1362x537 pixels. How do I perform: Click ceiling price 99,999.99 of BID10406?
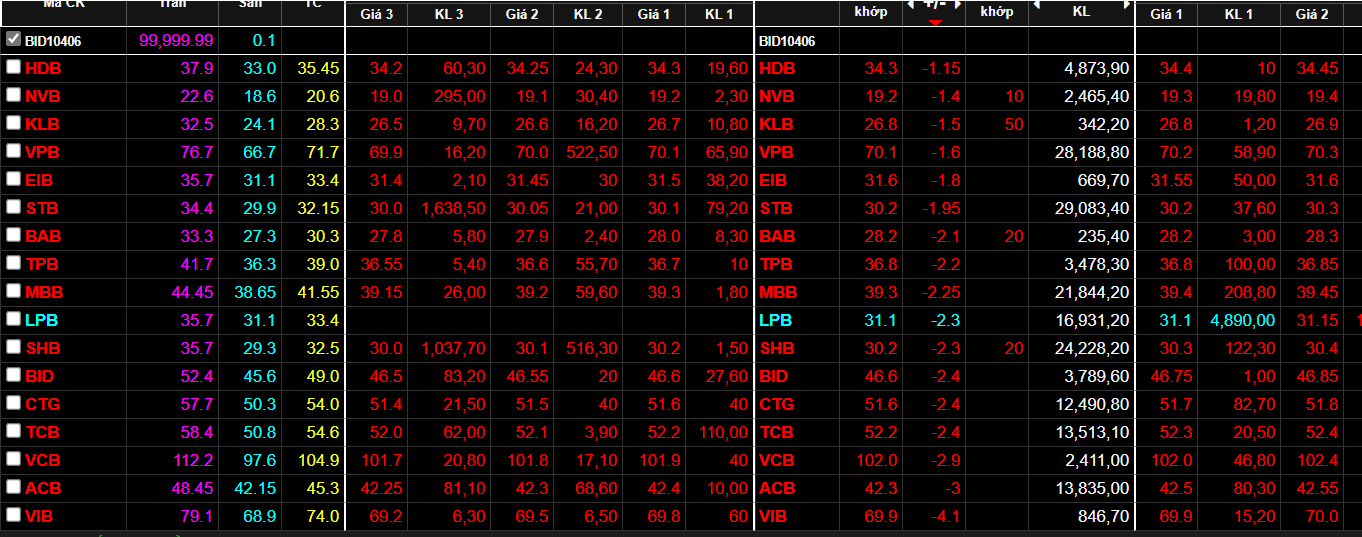tap(176, 40)
